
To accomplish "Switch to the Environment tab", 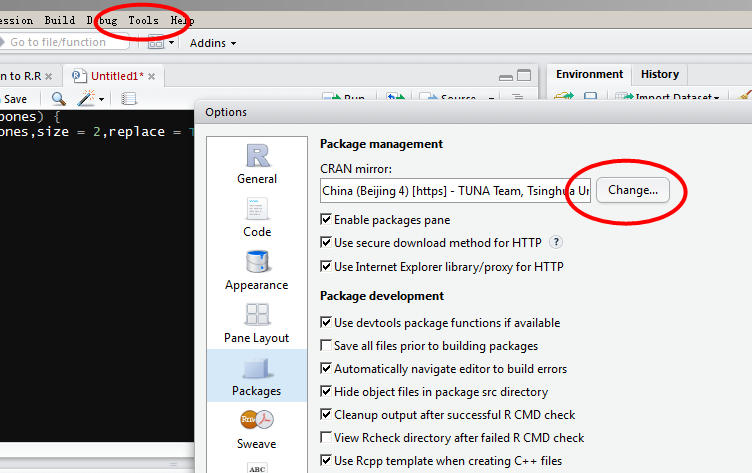I will [x=589, y=74].
